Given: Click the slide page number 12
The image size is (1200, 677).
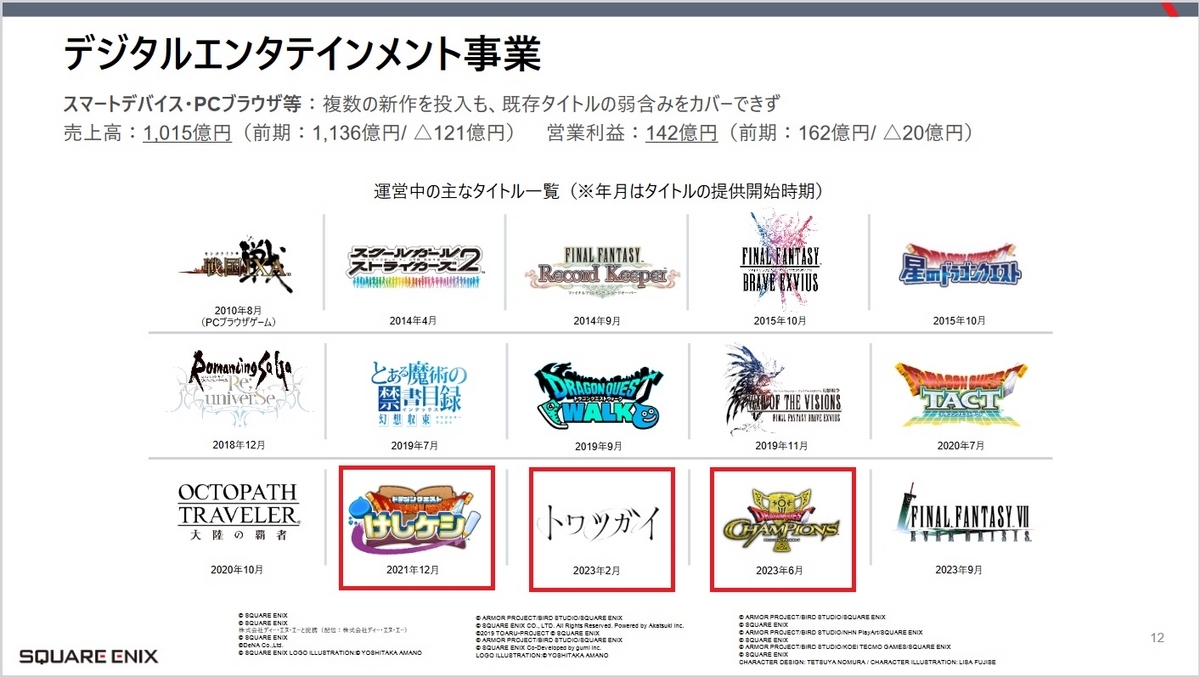Looking at the screenshot, I should [1157, 638].
